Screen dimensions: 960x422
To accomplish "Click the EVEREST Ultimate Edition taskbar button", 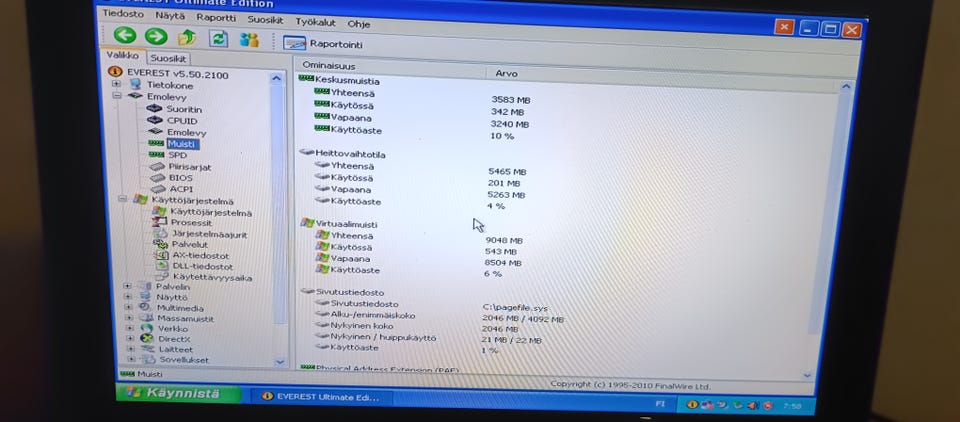I will 320,397.
